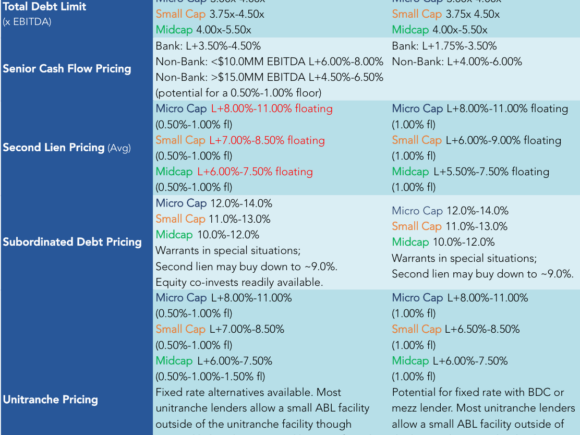Click the Senior Cash Flow Pricing row header

click(x=67, y=69)
